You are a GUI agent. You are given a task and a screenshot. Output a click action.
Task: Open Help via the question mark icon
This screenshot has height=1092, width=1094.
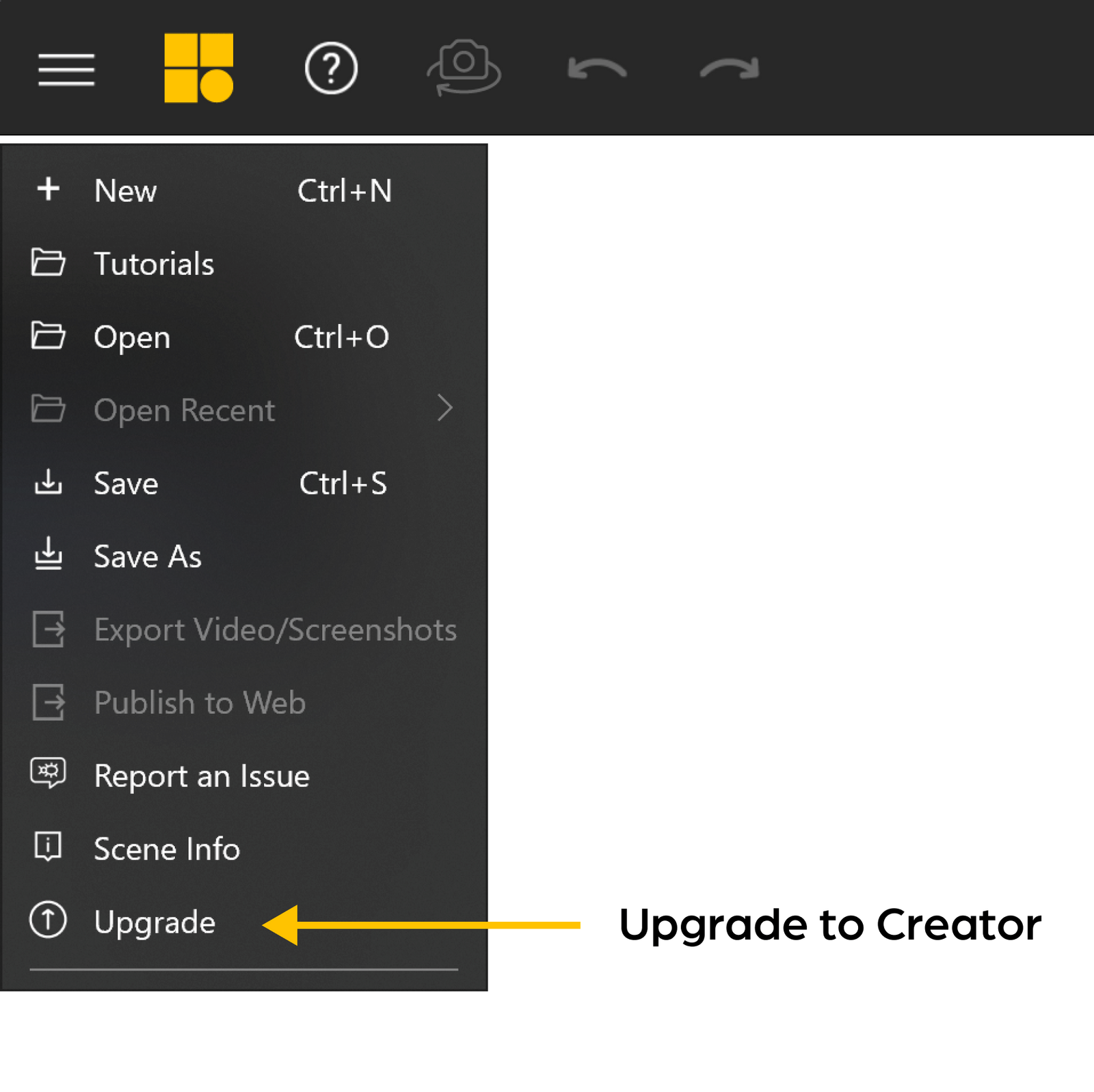pyautogui.click(x=331, y=67)
